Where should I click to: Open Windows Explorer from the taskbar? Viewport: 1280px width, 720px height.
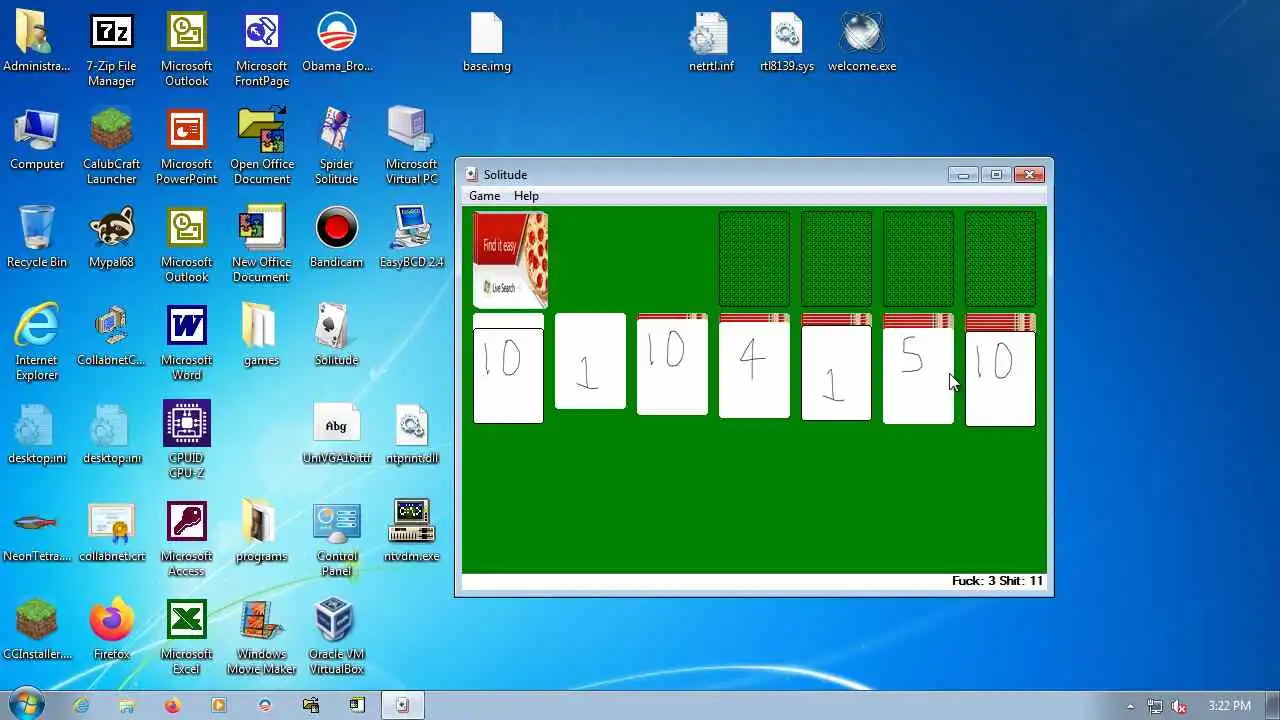[x=127, y=705]
